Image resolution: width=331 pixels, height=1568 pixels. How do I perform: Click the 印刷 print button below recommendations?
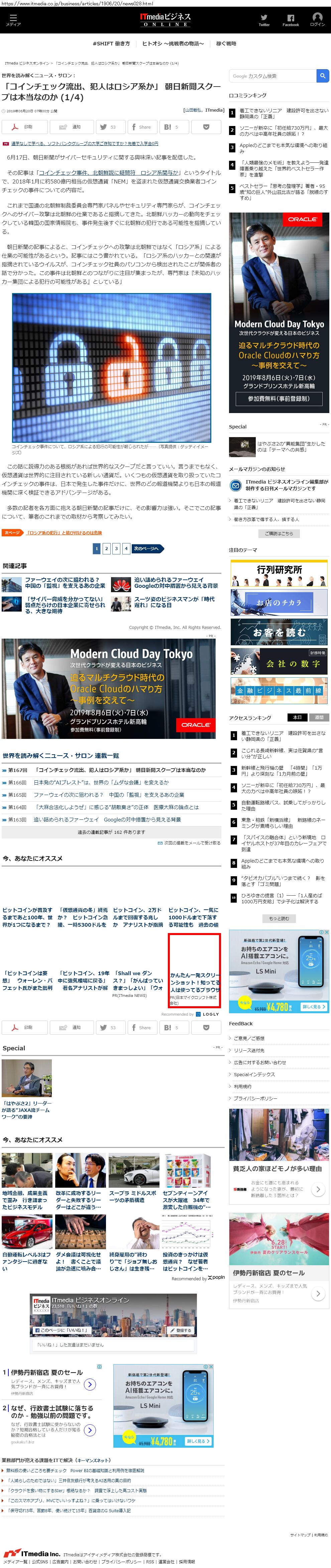coord(24,1028)
